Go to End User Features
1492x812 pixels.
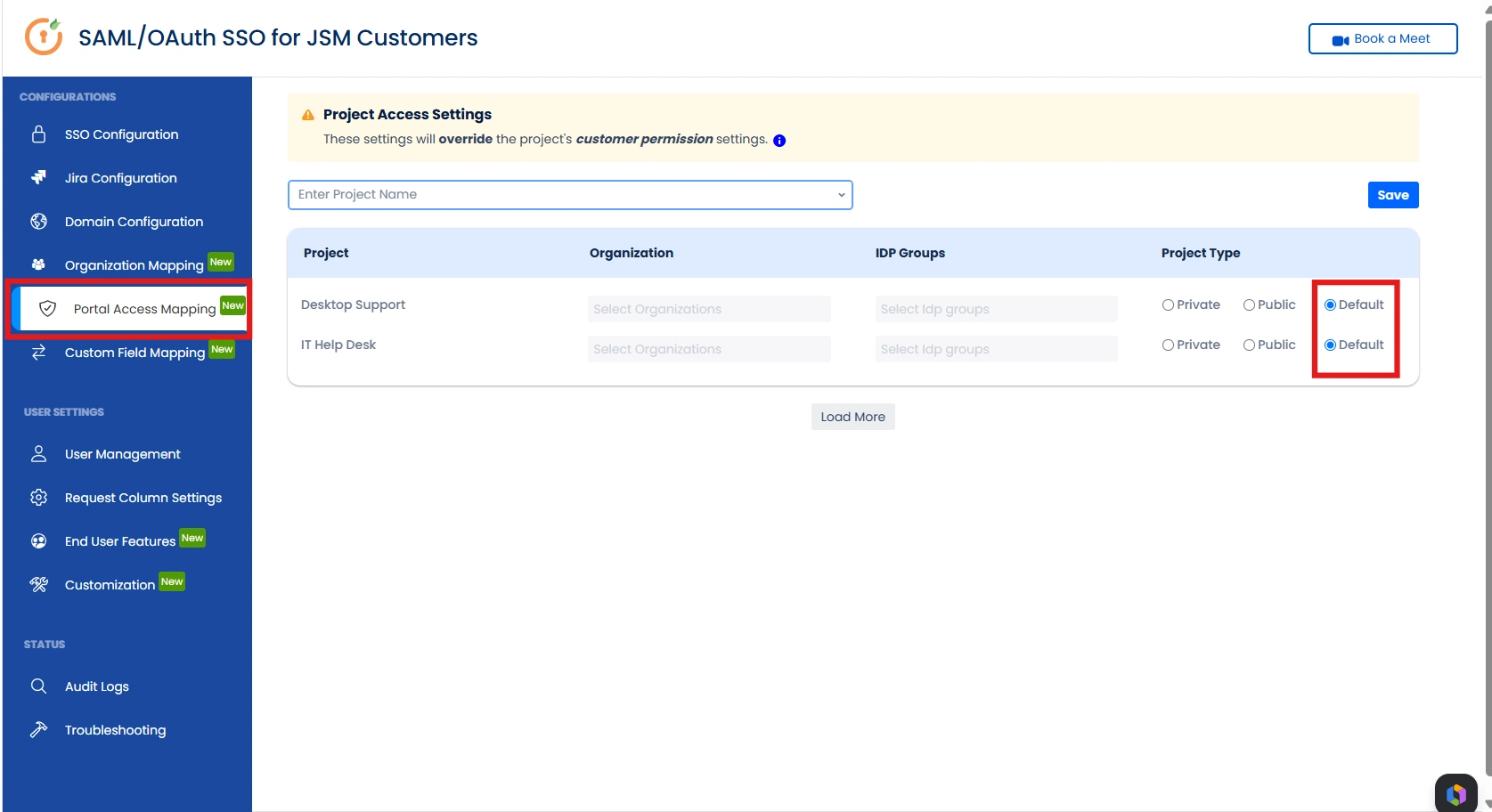[120, 541]
